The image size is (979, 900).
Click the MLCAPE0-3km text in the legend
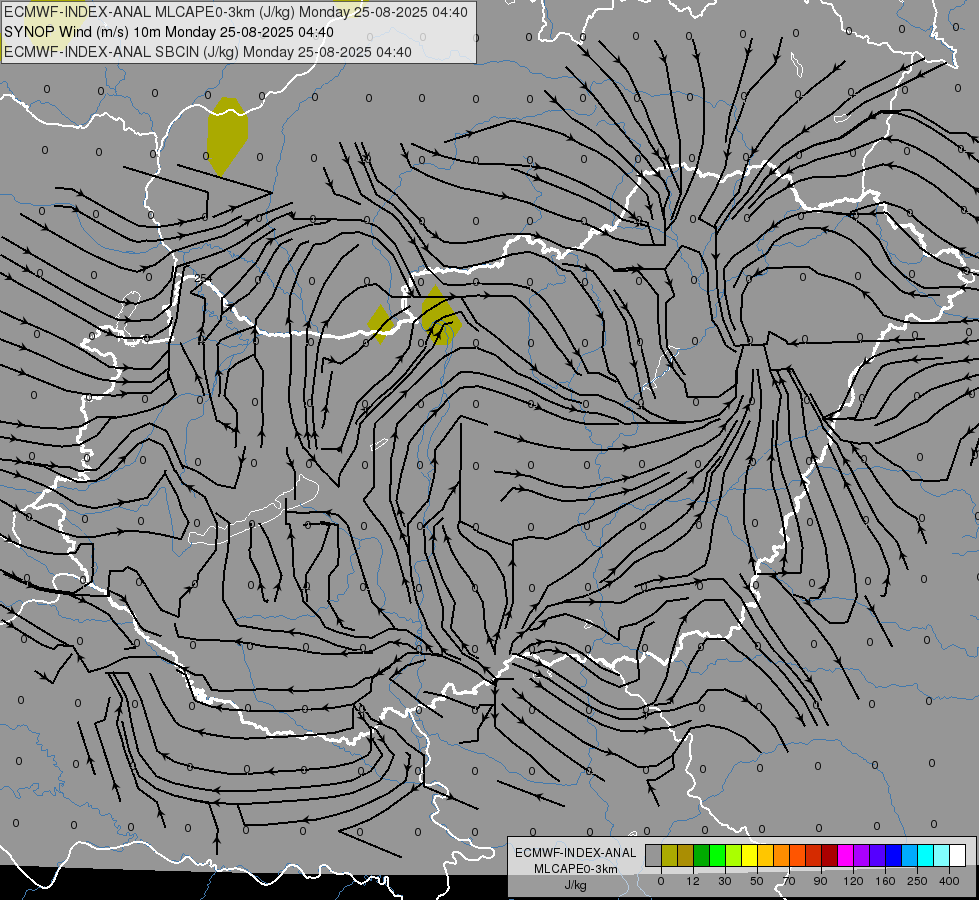point(576,869)
